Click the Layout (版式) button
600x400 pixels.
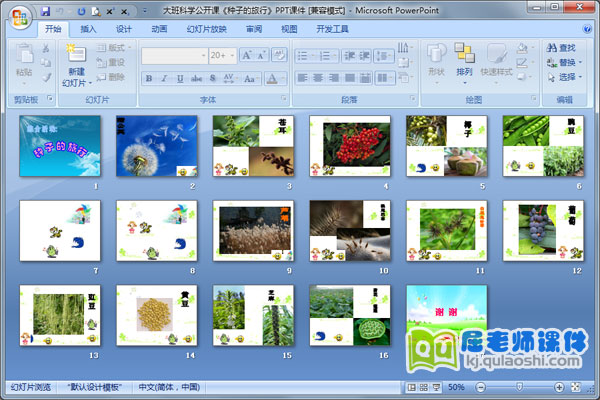click(x=114, y=47)
